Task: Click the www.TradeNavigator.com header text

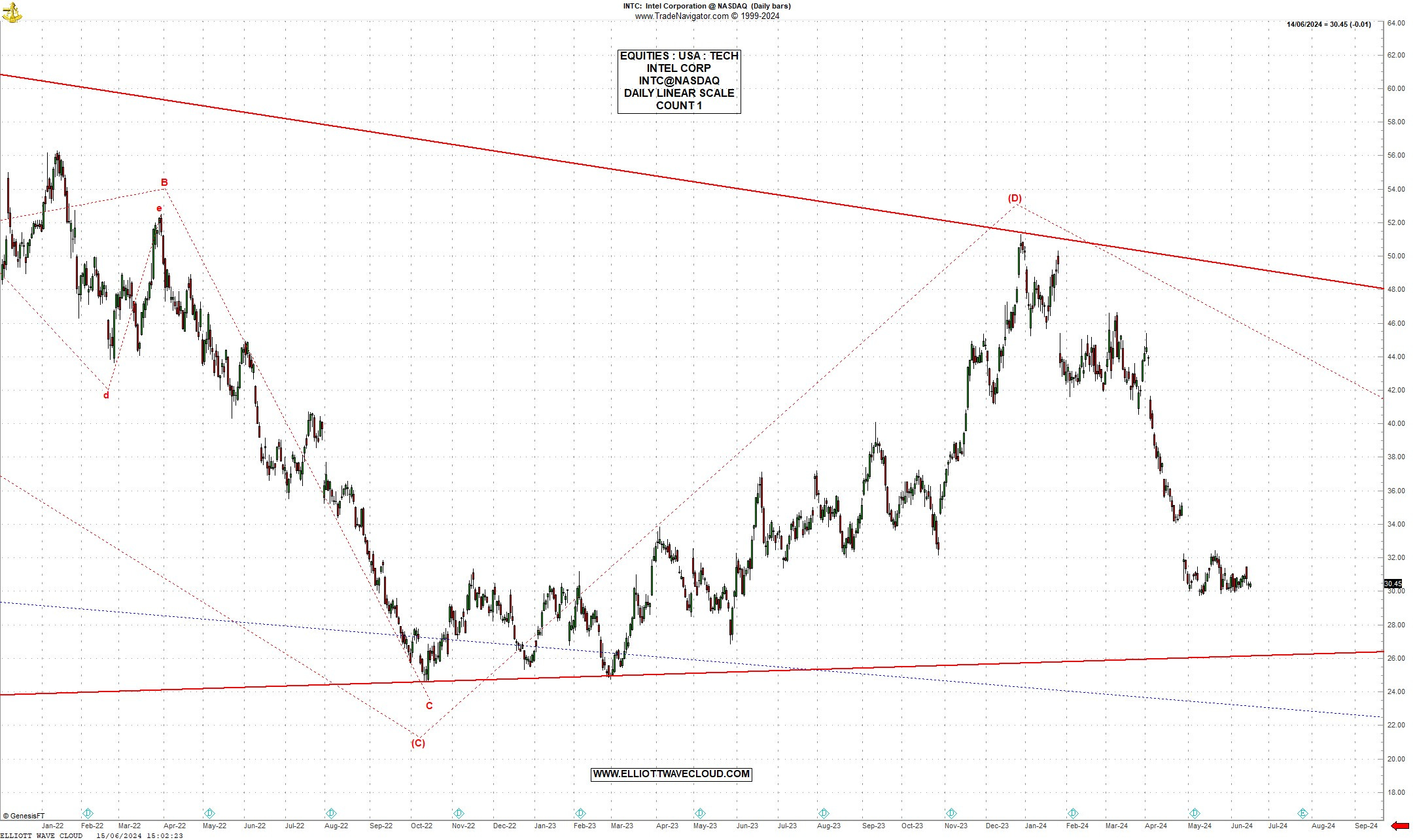Action: point(707,16)
